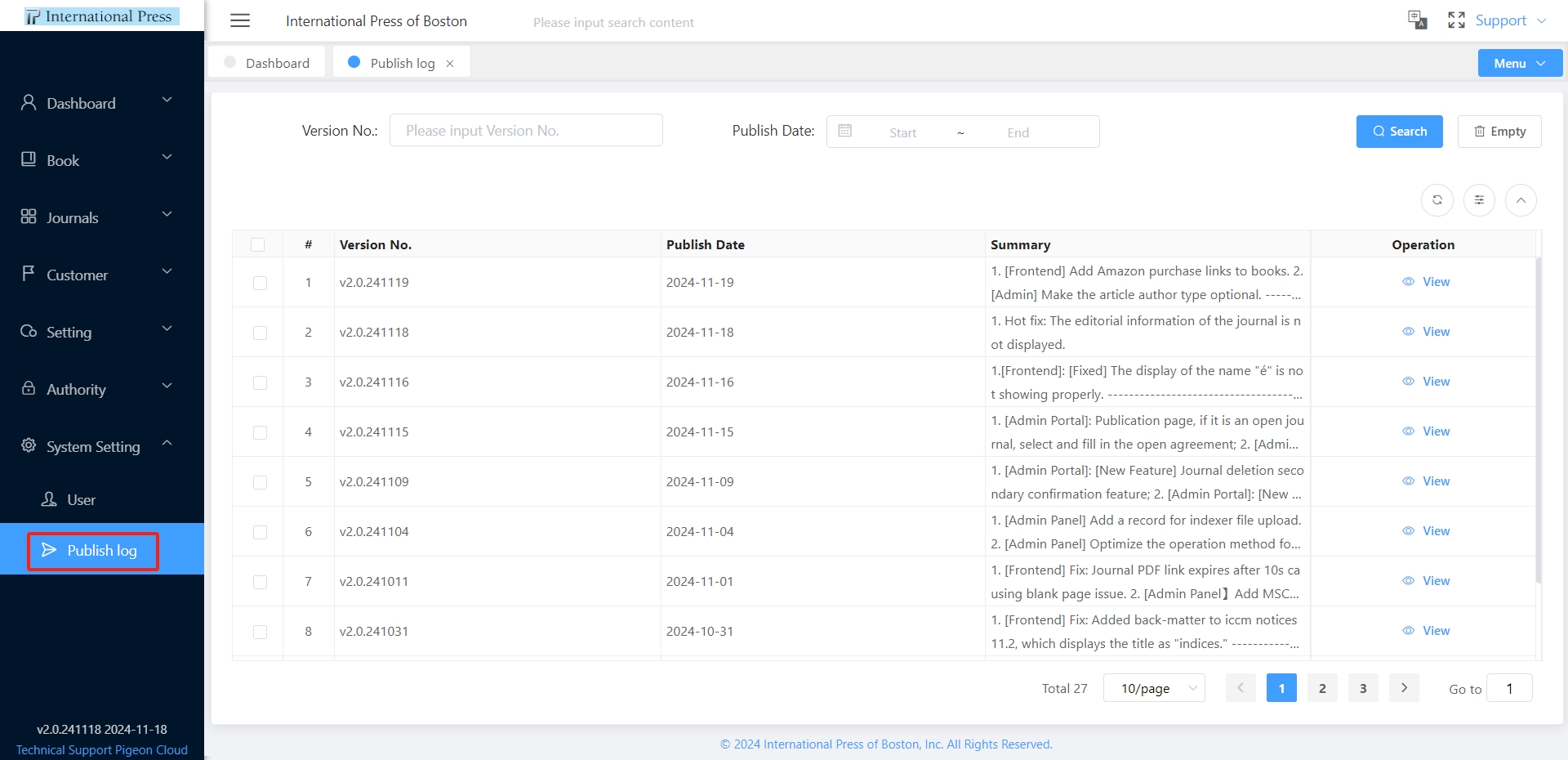1568x760 pixels.
Task: Open the language translation icon
Action: (1418, 20)
